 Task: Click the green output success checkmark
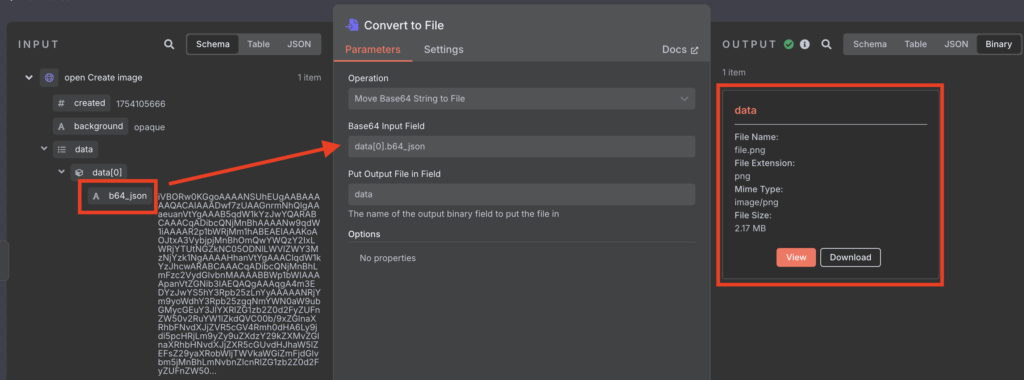789,44
